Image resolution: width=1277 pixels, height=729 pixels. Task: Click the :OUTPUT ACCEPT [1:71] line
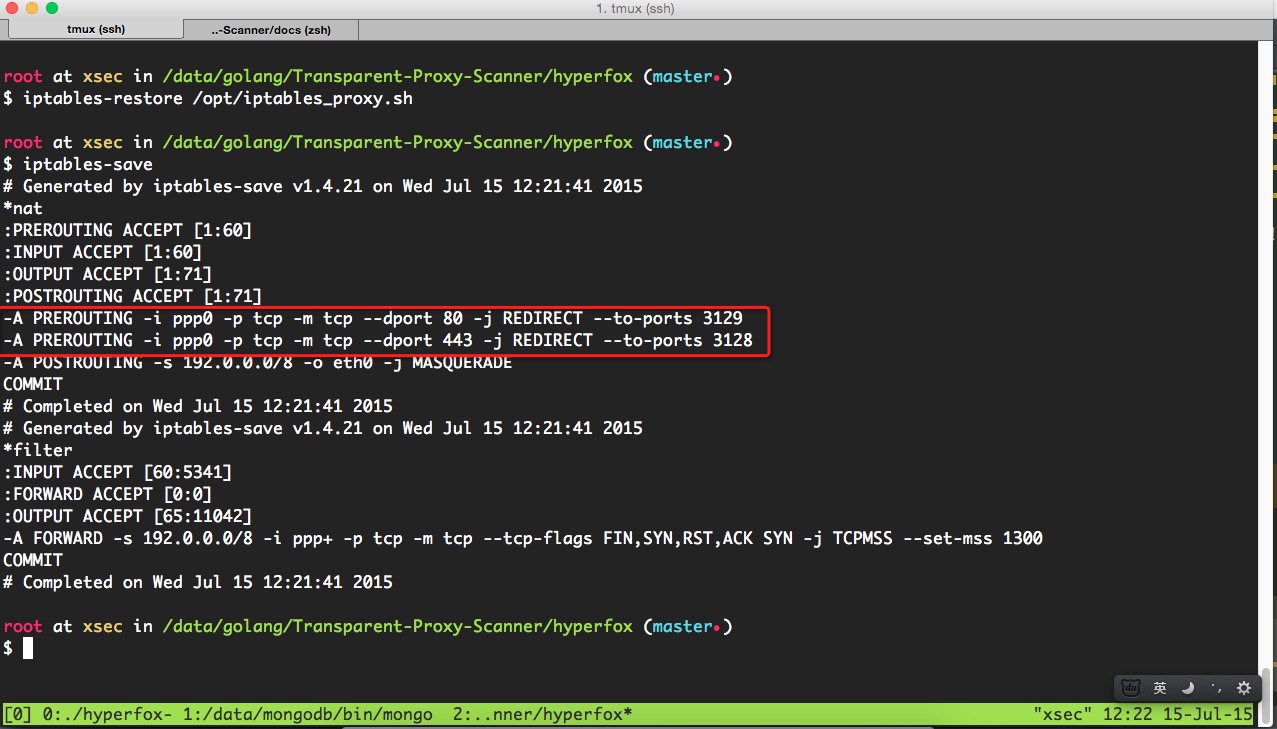(108, 274)
